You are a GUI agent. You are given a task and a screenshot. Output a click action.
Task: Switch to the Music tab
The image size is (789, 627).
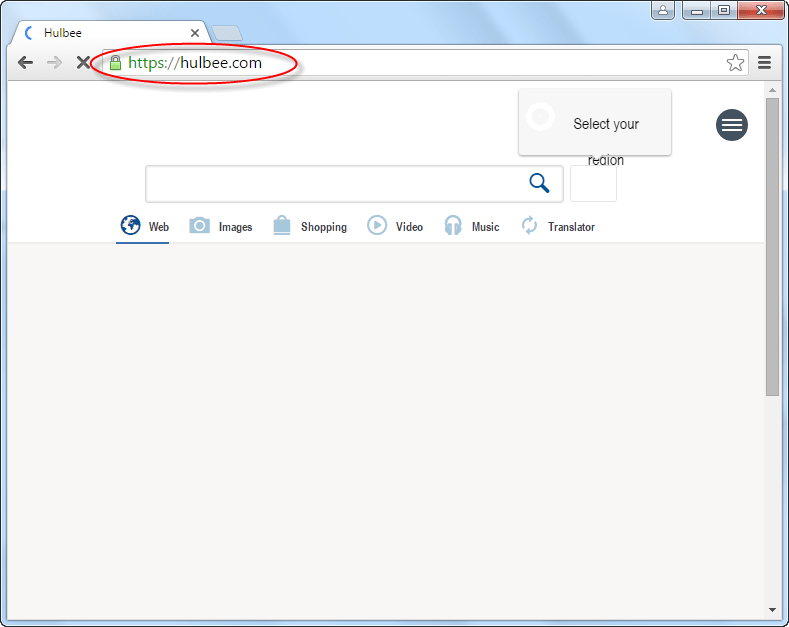[471, 227]
